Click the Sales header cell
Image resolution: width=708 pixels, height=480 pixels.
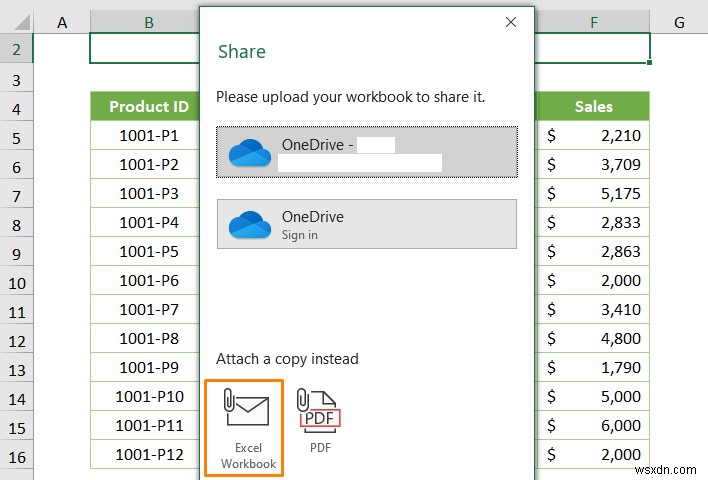coord(594,107)
